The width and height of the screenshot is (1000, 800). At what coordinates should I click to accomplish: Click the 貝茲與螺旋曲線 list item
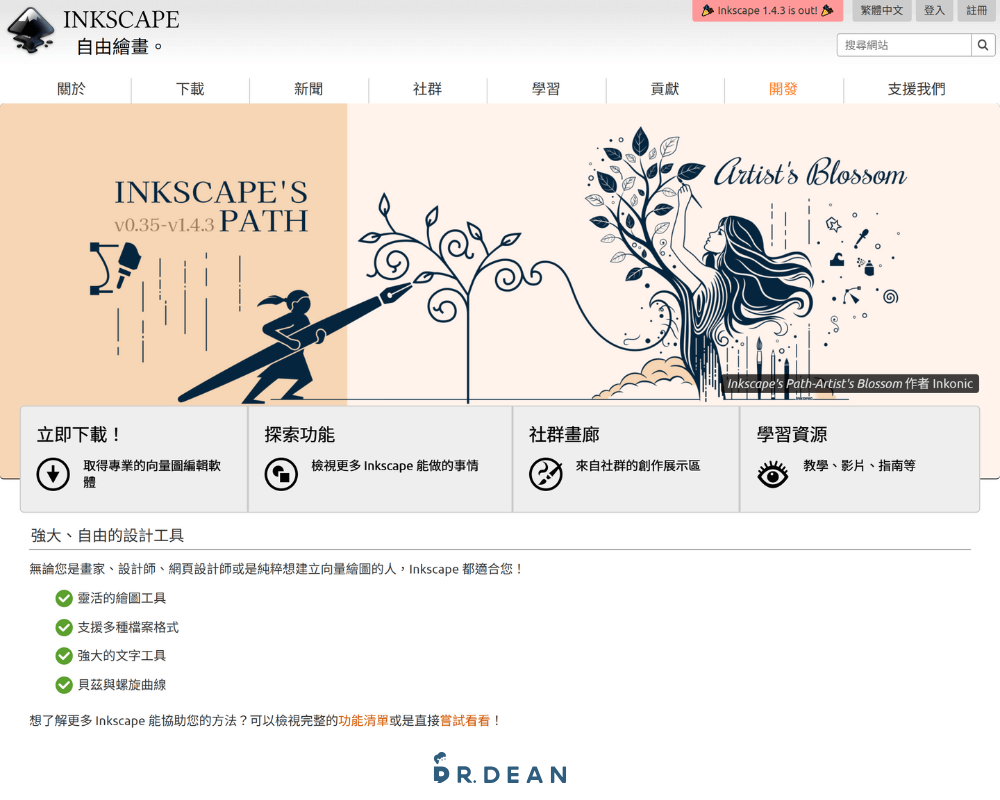pos(122,685)
